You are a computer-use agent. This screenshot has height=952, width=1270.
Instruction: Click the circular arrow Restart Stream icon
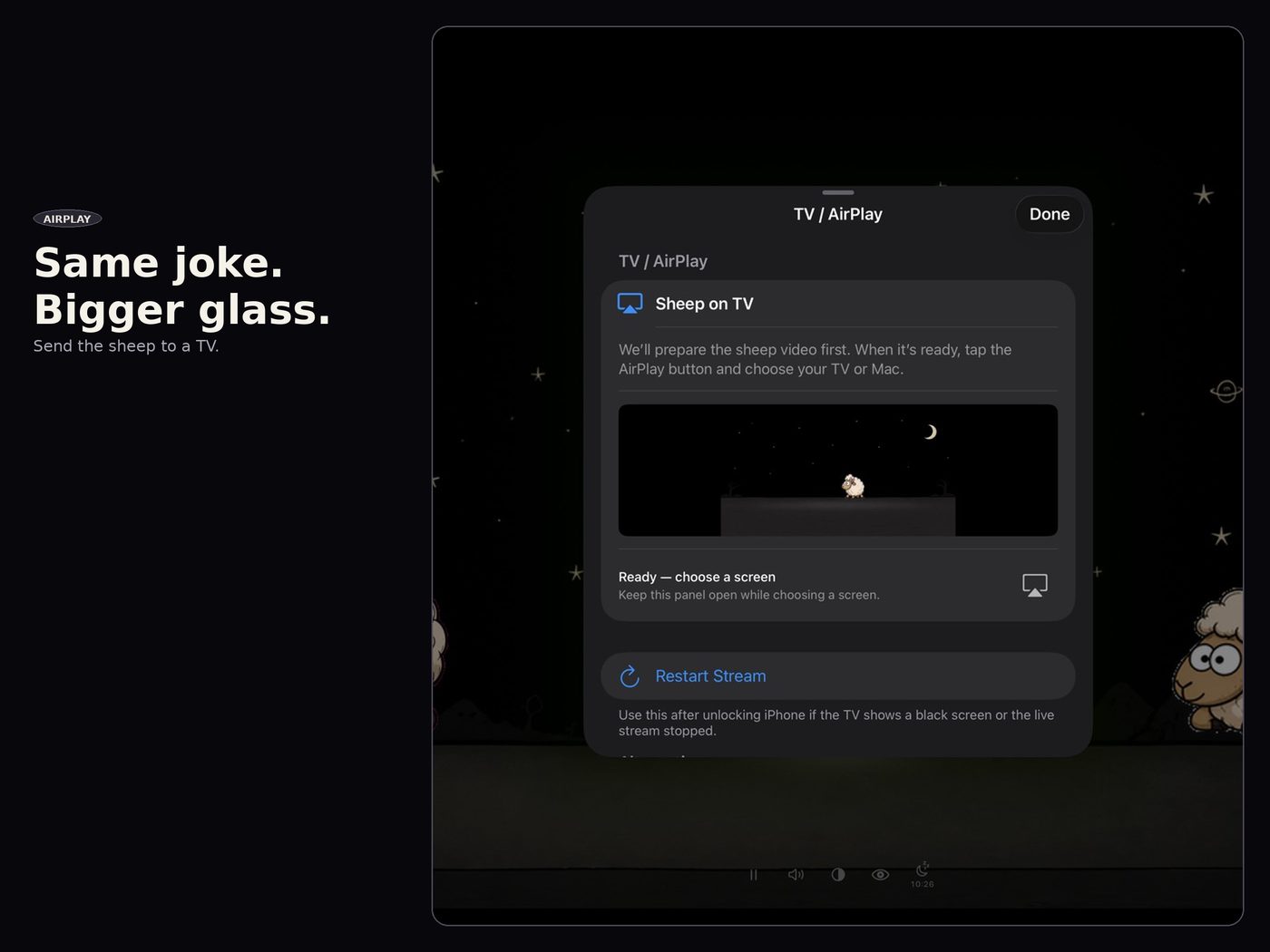coord(630,676)
